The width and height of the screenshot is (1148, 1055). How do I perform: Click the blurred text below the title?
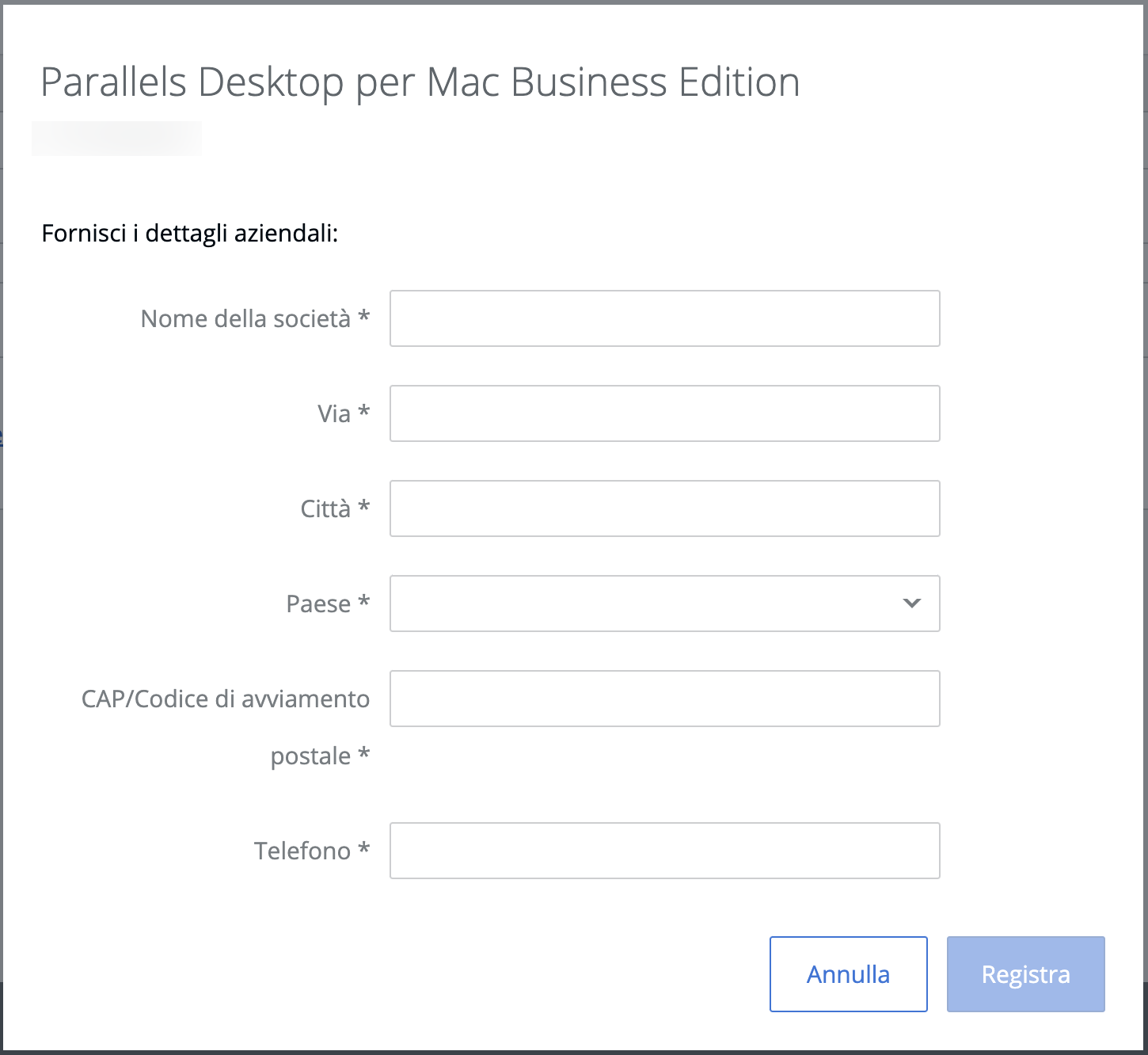[116, 139]
